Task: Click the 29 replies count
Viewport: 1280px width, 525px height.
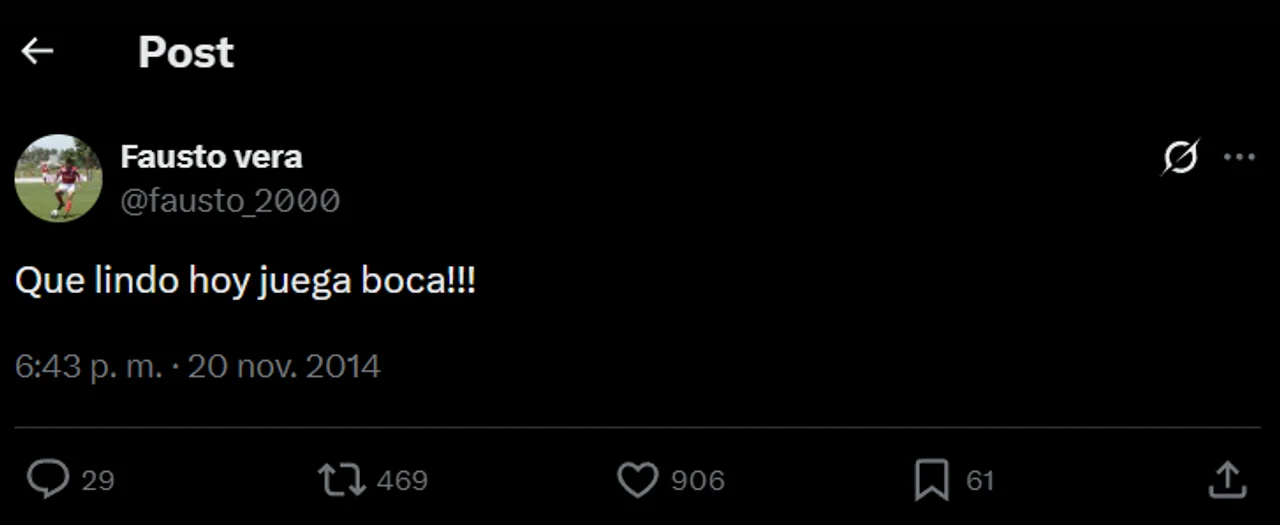Action: coord(98,481)
